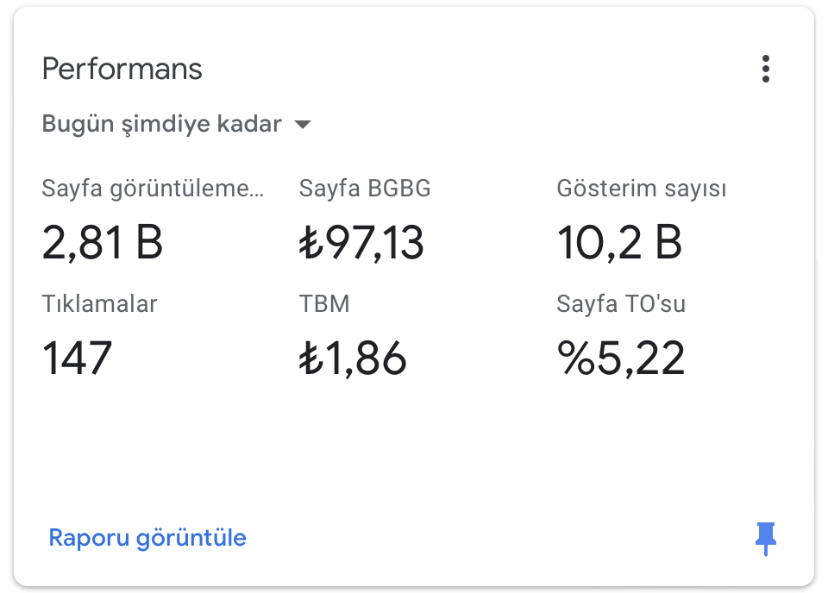Screen dimensions: 828x593
Task: Expand the 'Bugün şimdiye kadar' date dropdown arrow
Action: 303,125
